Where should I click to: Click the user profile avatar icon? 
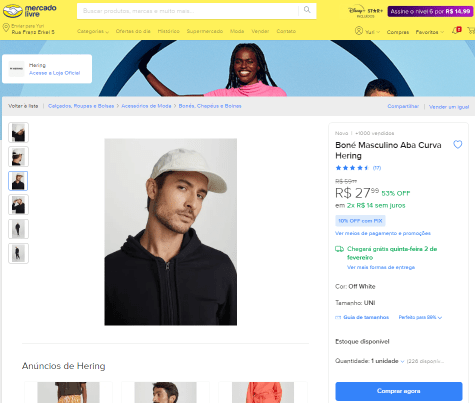coord(359,31)
